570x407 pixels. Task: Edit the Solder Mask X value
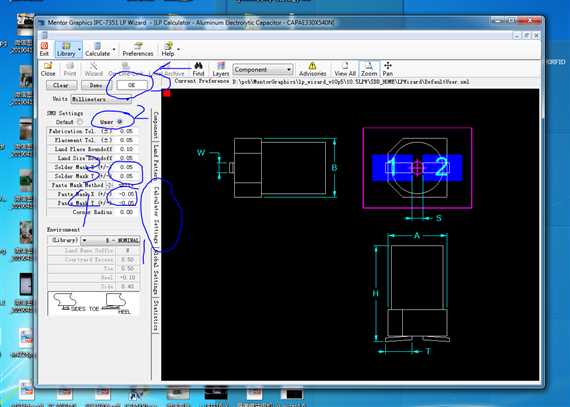(x=127, y=167)
